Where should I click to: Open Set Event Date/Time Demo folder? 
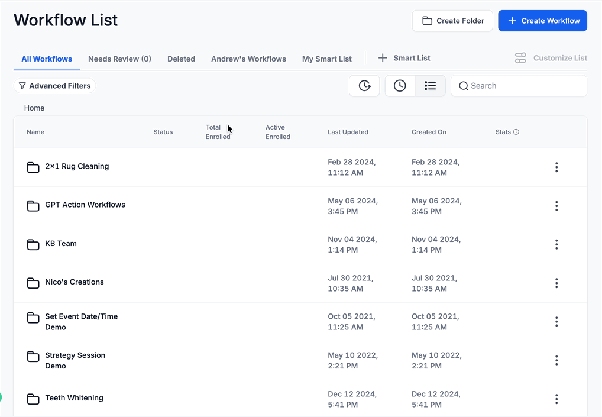tap(81, 322)
